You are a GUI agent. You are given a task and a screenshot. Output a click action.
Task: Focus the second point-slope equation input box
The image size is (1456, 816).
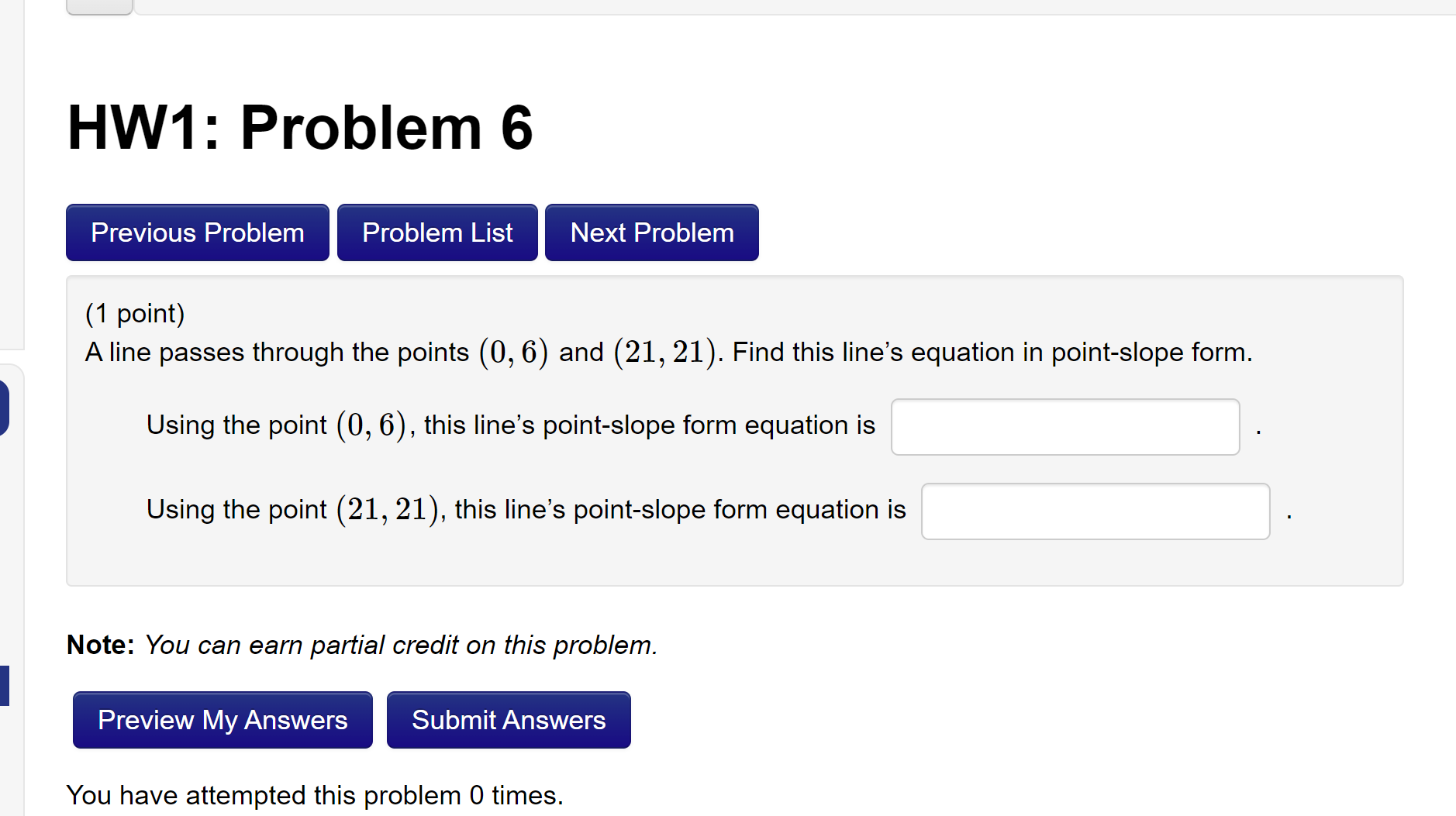[1095, 511]
